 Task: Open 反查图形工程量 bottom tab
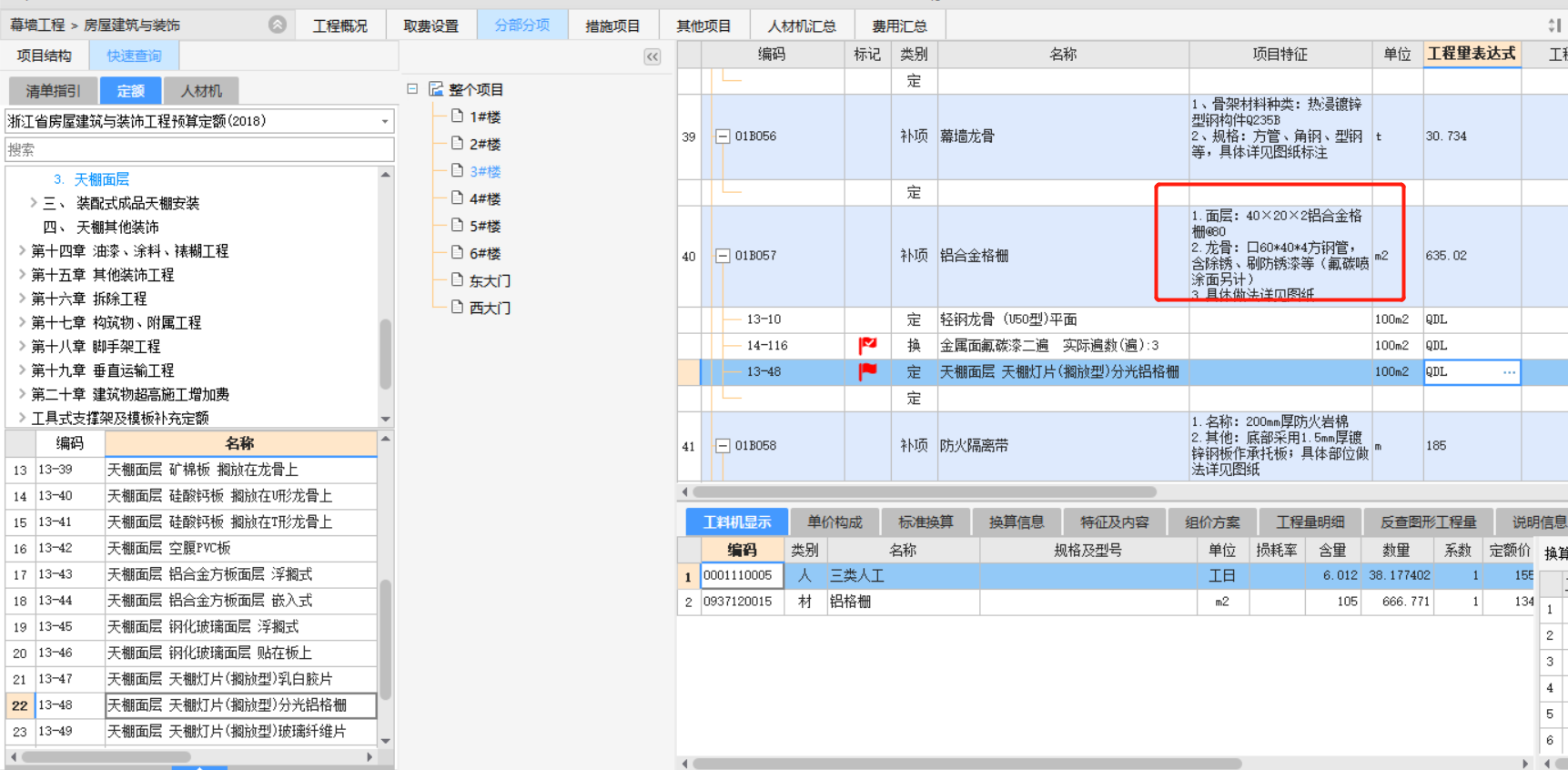coord(1428,522)
